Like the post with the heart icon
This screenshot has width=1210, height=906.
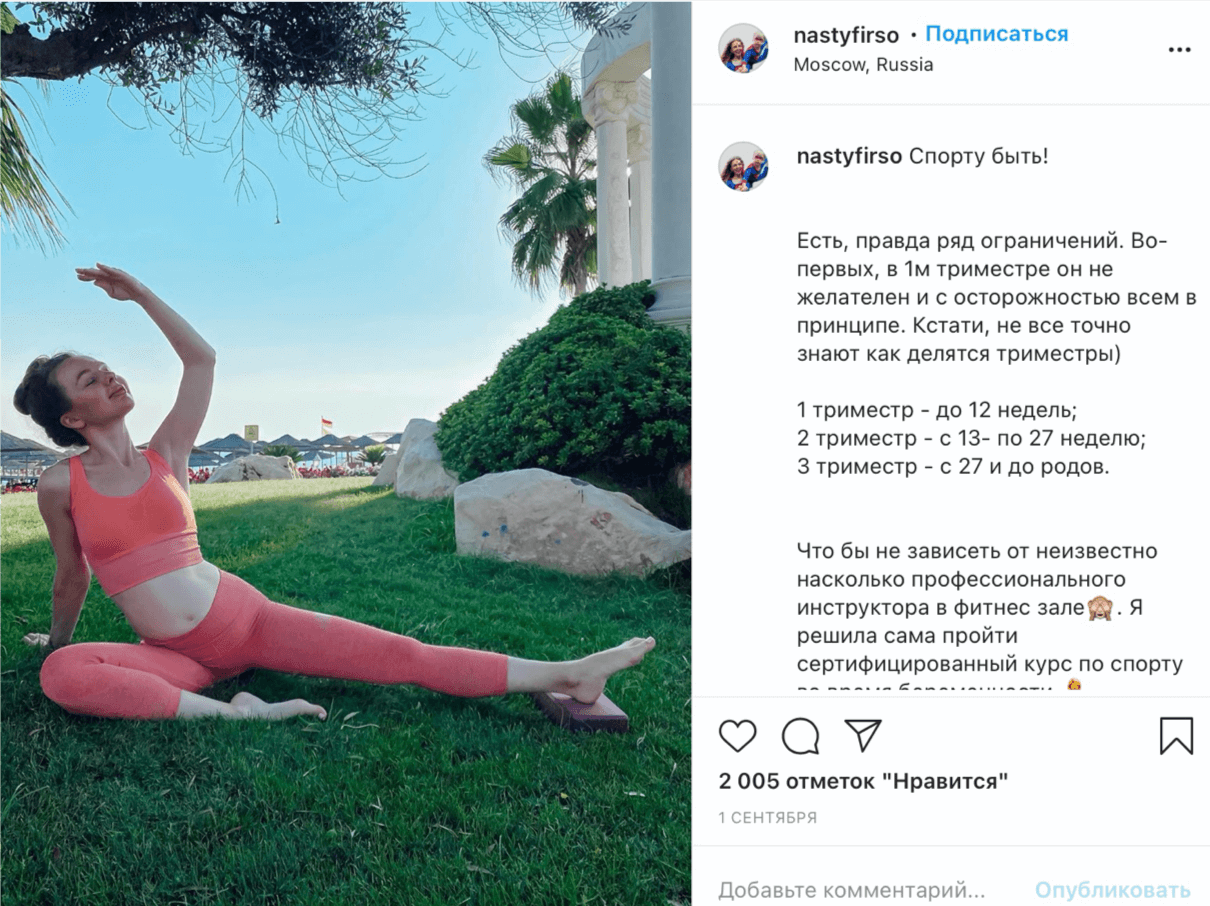click(x=738, y=736)
